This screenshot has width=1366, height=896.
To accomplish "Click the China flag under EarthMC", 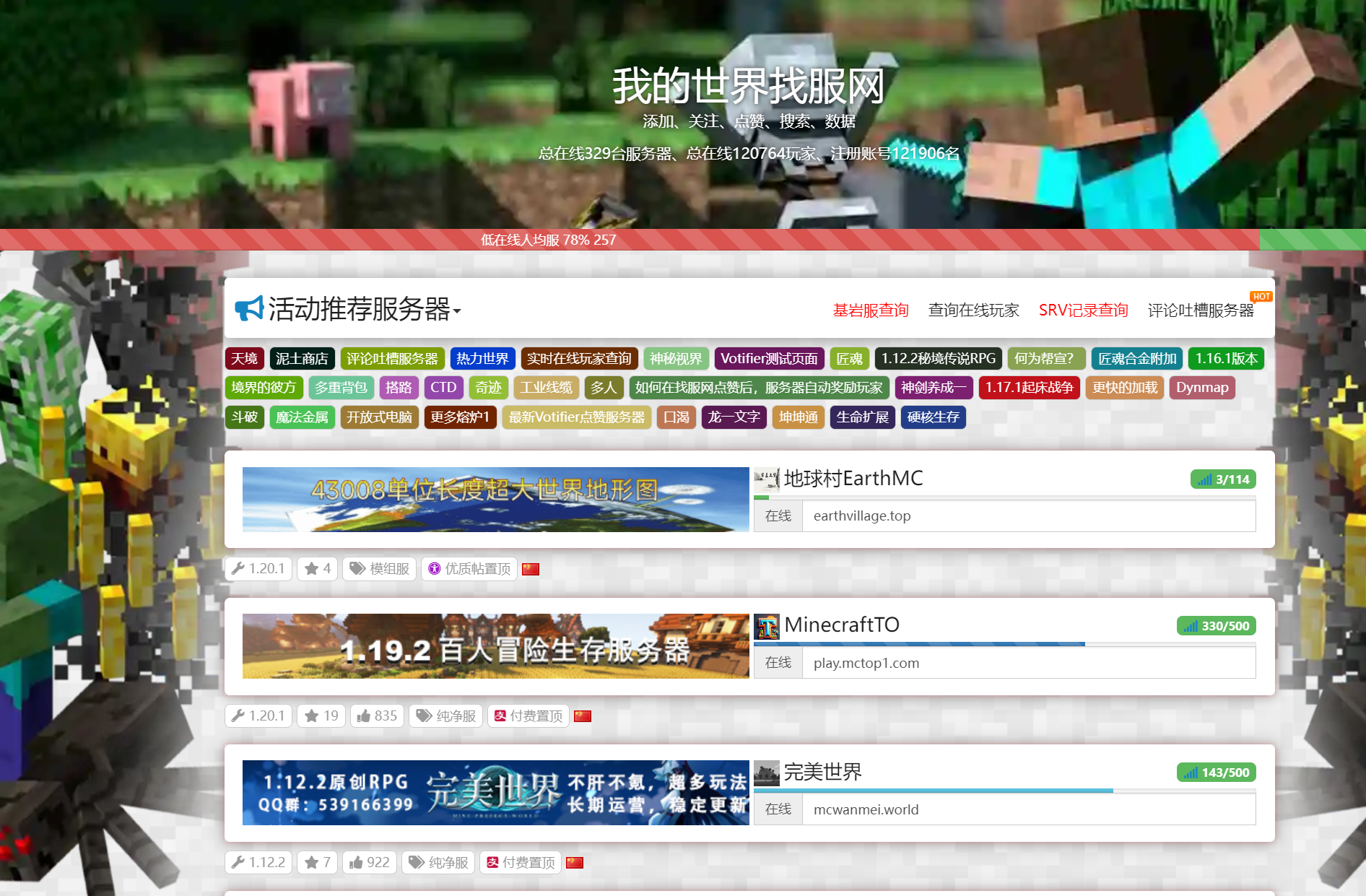I will [531, 569].
